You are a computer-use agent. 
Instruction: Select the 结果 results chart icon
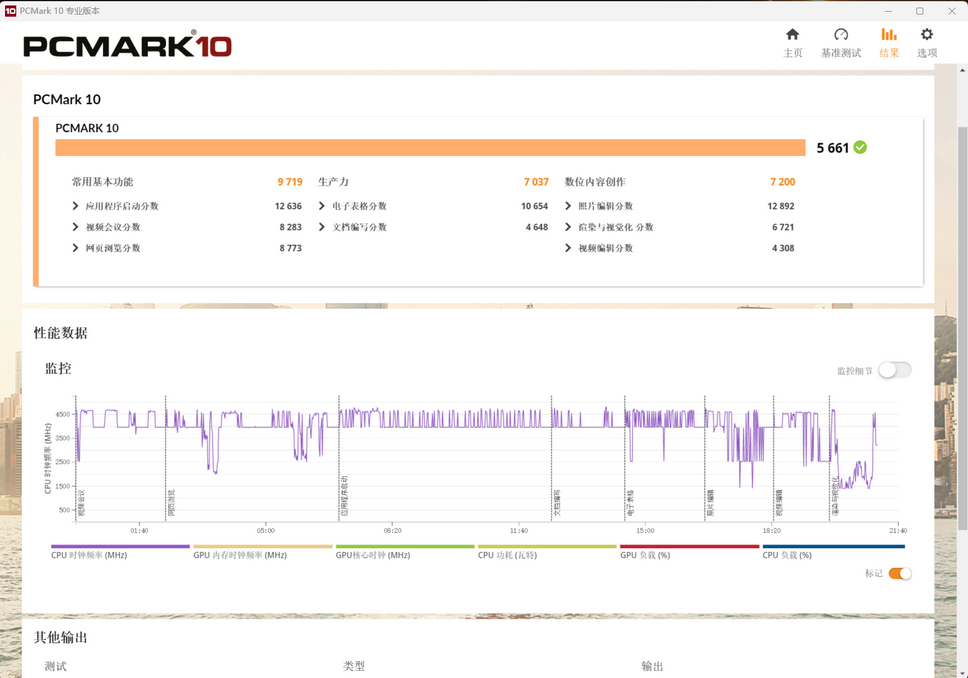(x=888, y=35)
